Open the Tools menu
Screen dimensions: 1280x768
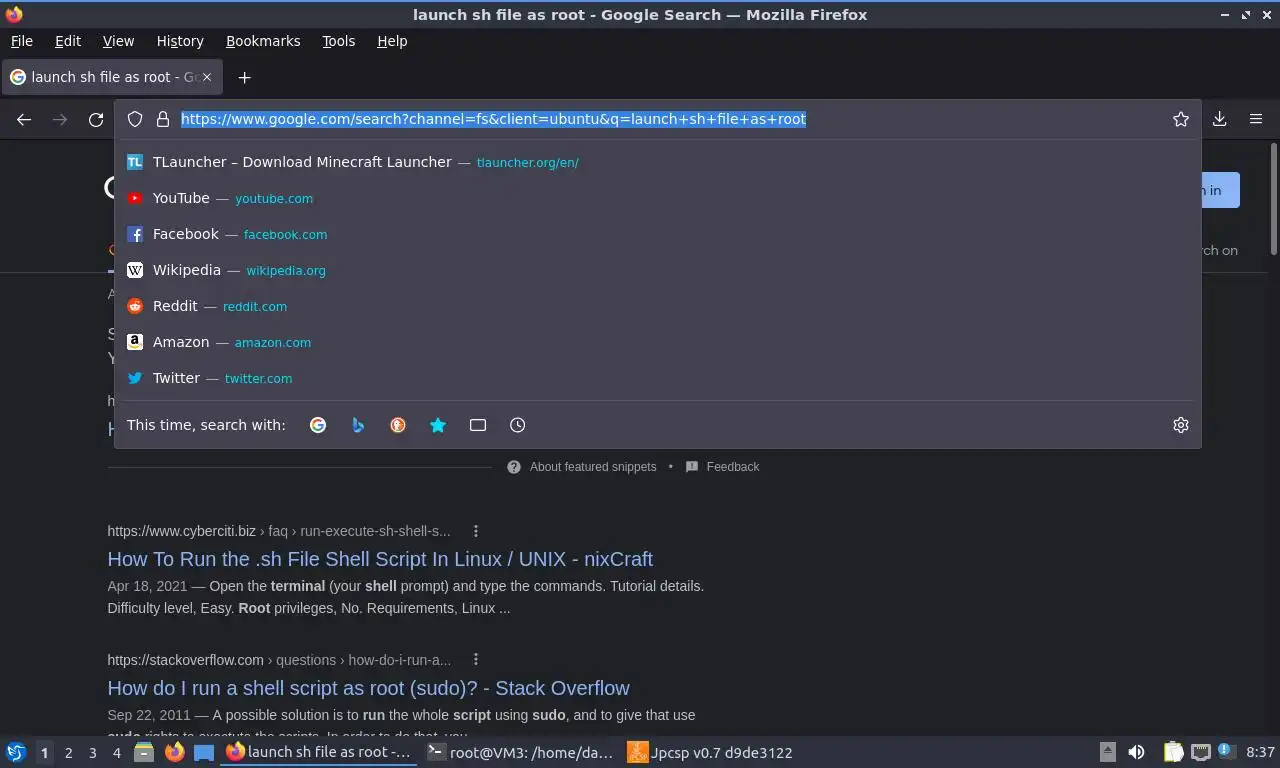coord(338,41)
